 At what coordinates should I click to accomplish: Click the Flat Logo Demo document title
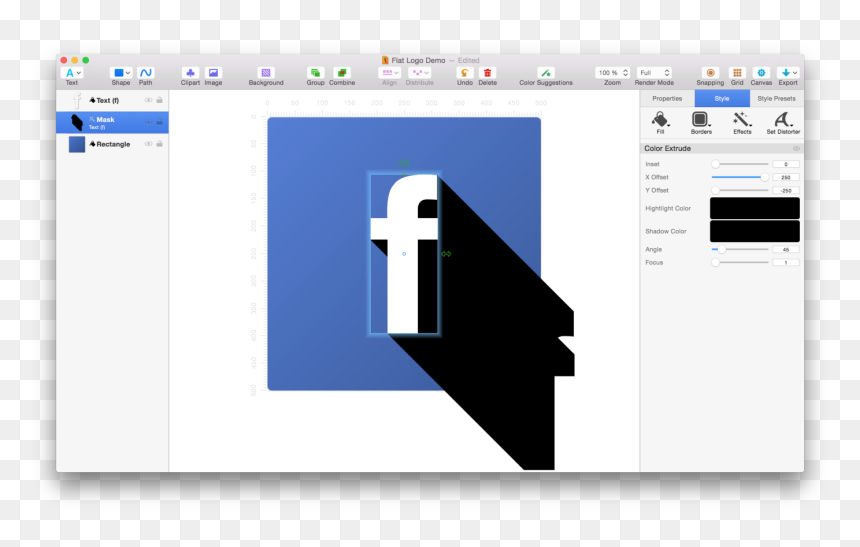418,60
